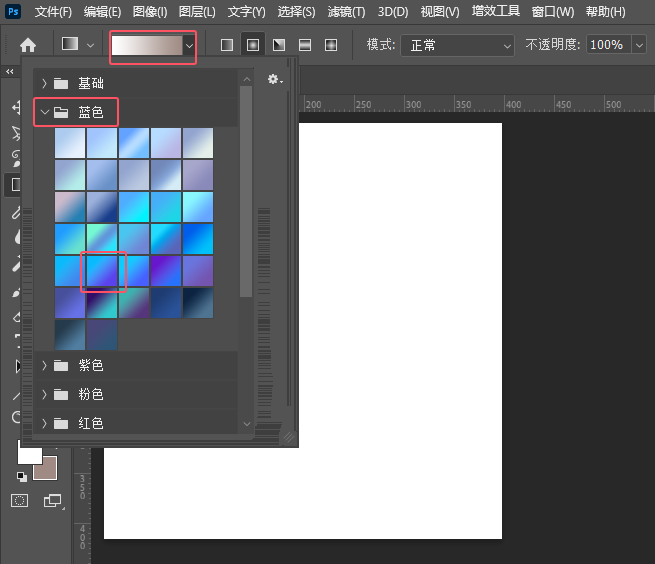655x564 pixels.
Task: Open the 图层(L) menu
Action: [196, 12]
